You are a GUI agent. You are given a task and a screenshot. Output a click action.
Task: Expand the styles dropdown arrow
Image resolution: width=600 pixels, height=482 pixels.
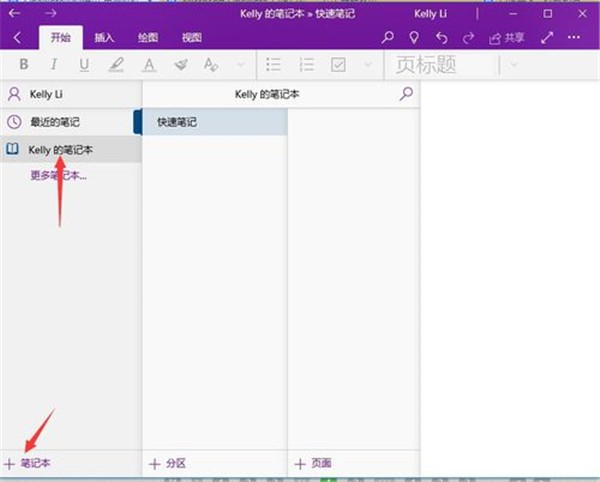[514, 64]
